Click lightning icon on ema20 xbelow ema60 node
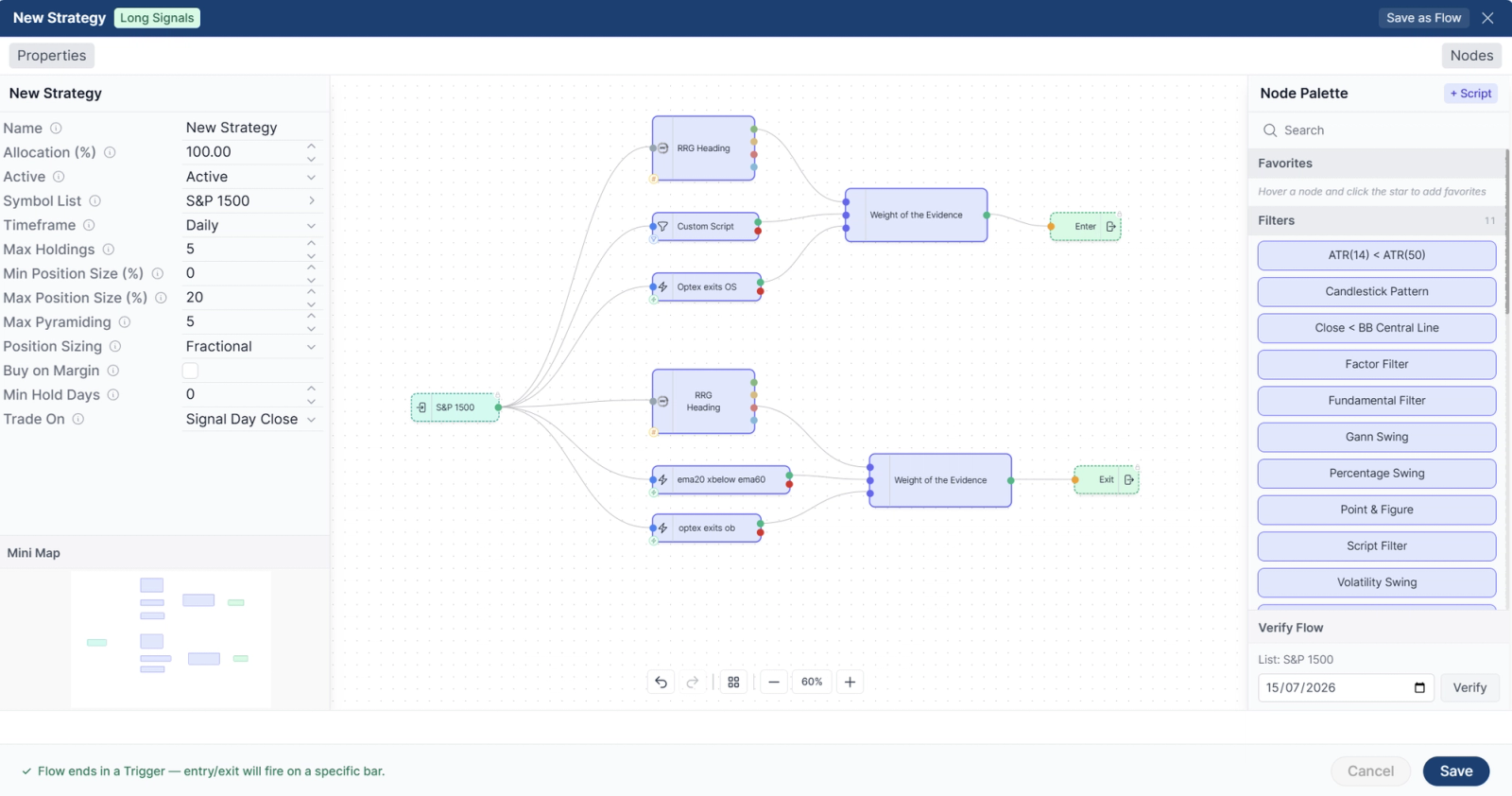Image resolution: width=1512 pixels, height=796 pixels. [x=662, y=479]
